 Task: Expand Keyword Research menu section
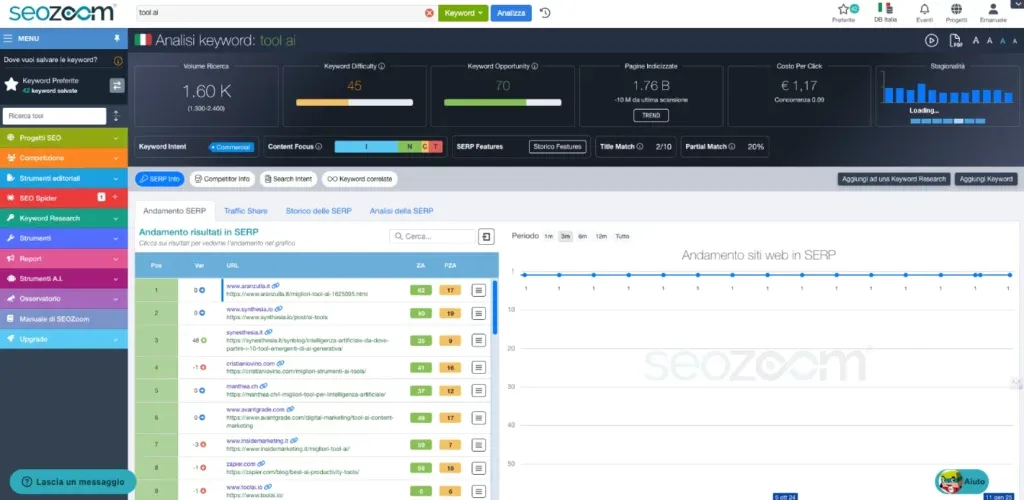pos(64,218)
